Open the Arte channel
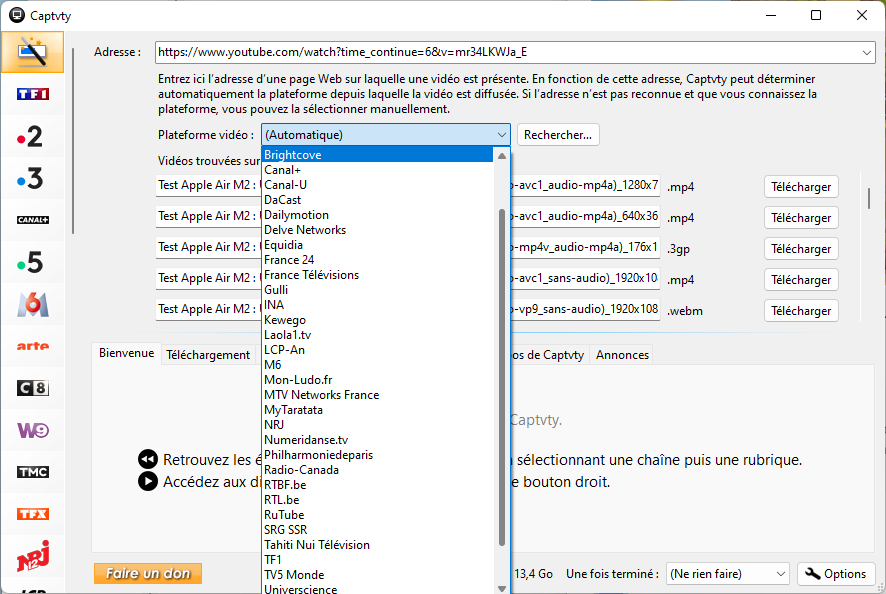This screenshot has width=886, height=594. tap(33, 346)
